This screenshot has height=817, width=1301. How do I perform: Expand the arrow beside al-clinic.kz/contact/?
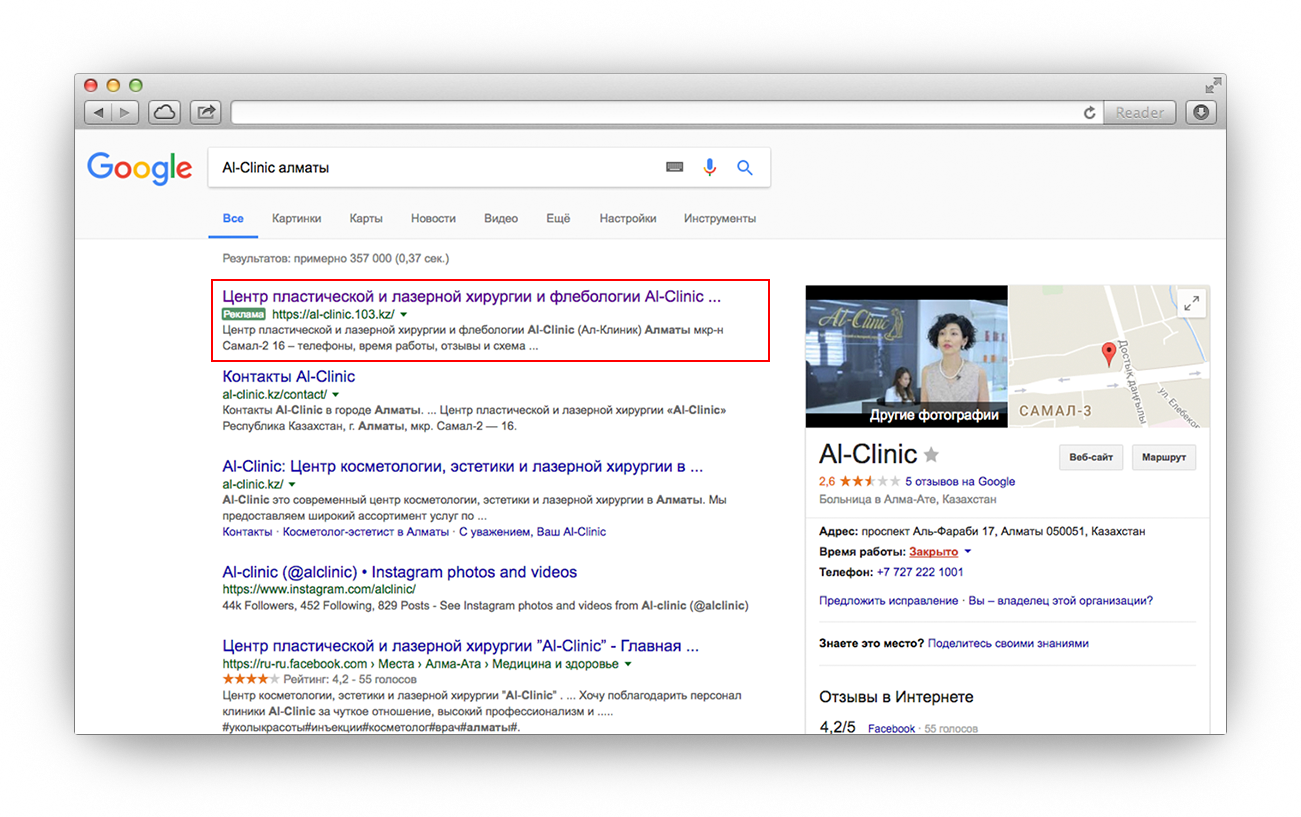click(337, 395)
